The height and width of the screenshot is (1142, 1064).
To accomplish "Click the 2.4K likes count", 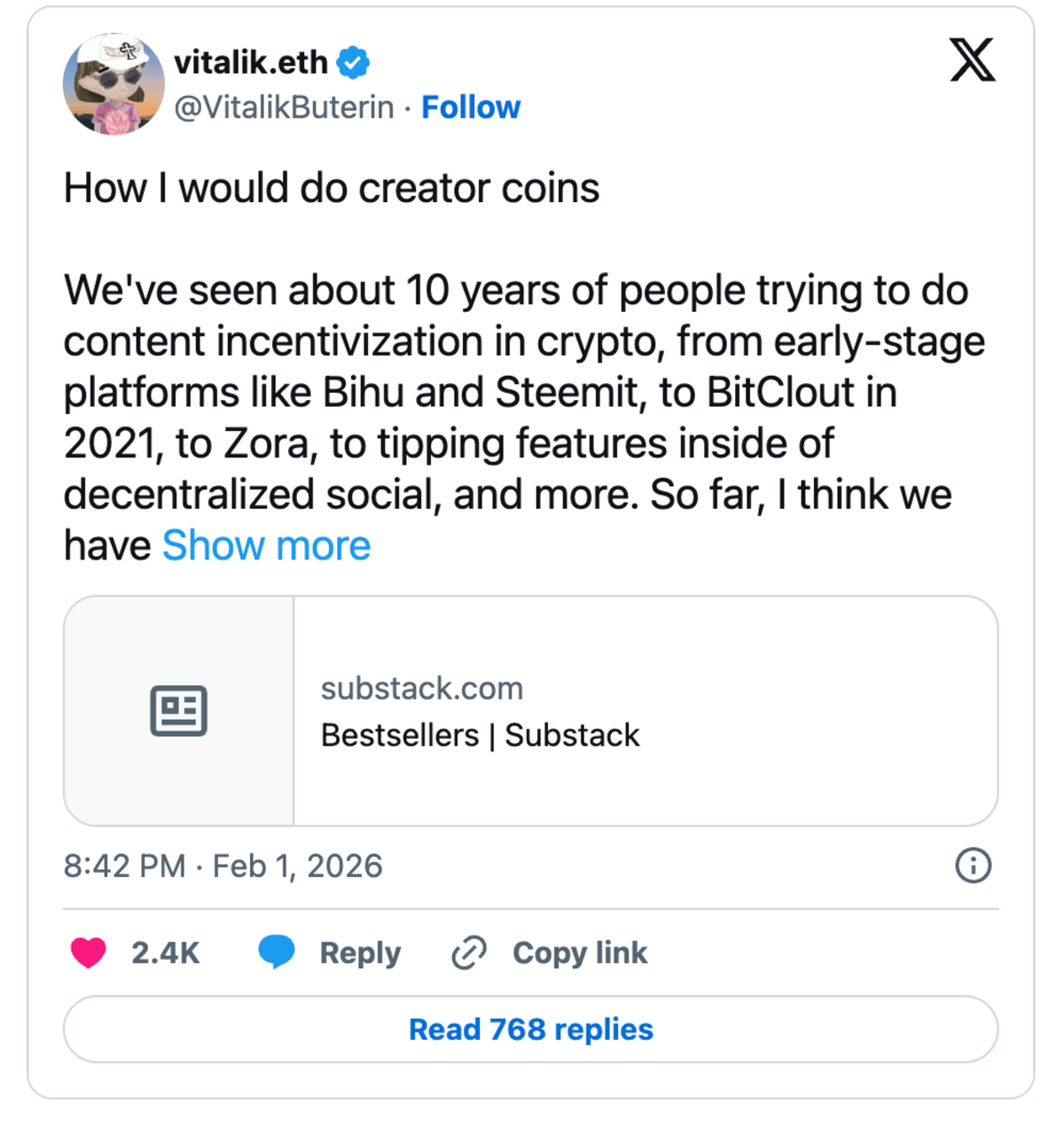I will pos(165,952).
